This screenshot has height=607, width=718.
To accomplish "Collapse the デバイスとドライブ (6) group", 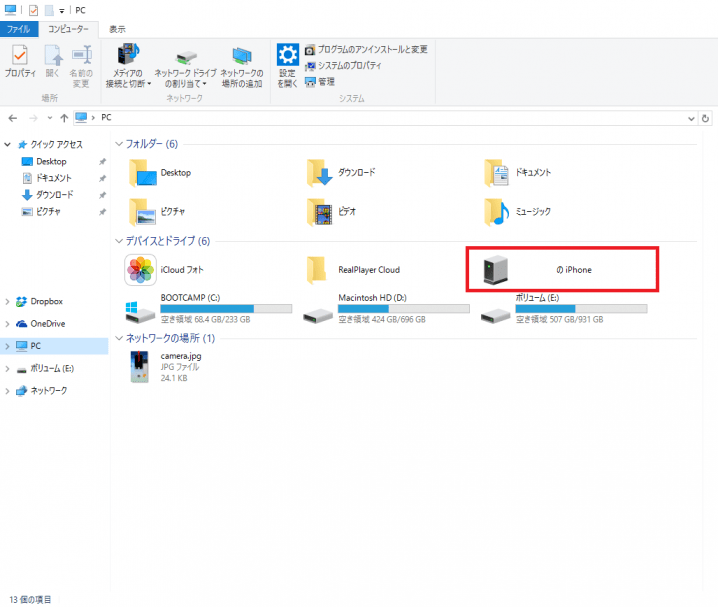I will tap(119, 241).
